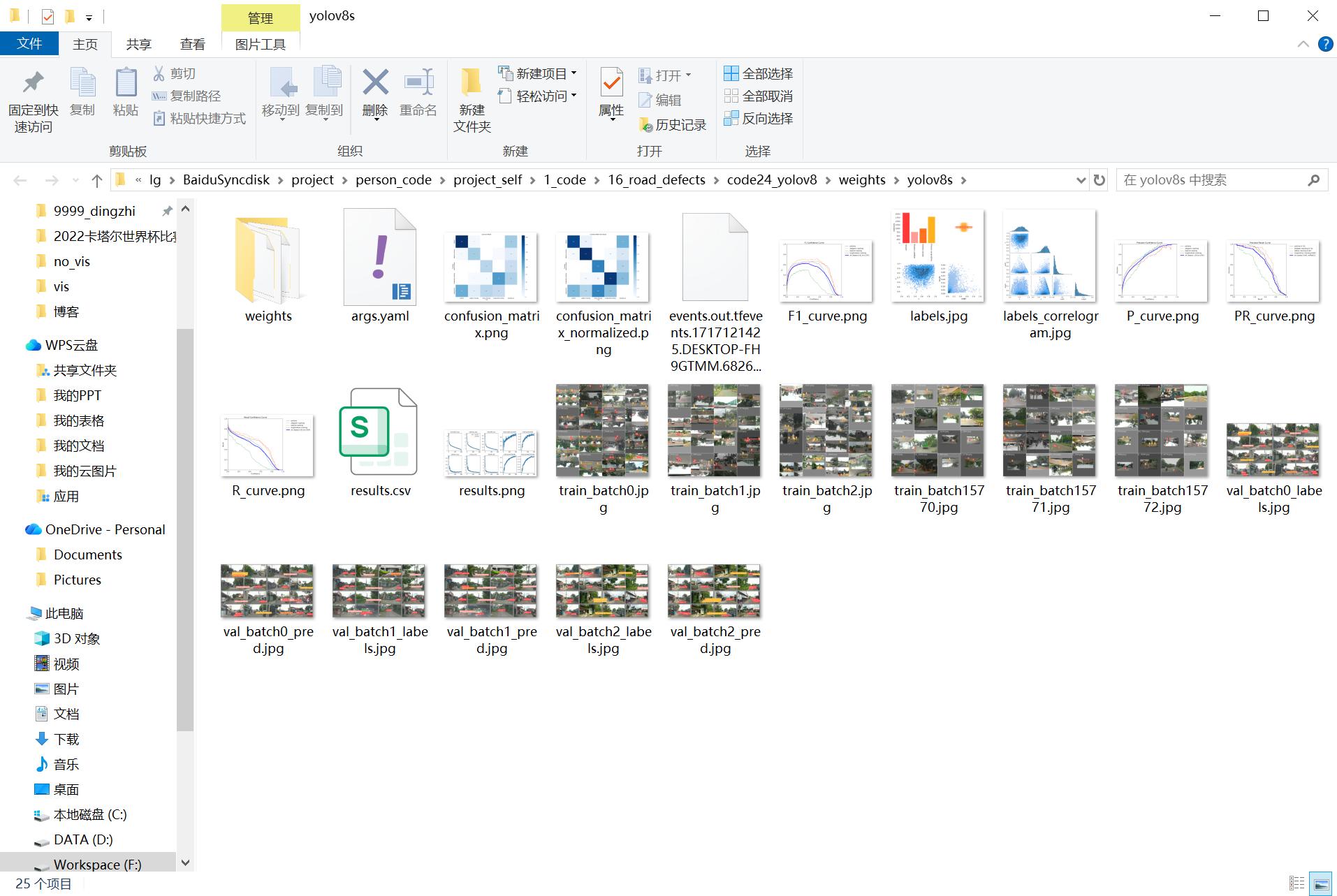The width and height of the screenshot is (1337, 896).
Task: Click the Rename icon
Action: click(x=418, y=82)
